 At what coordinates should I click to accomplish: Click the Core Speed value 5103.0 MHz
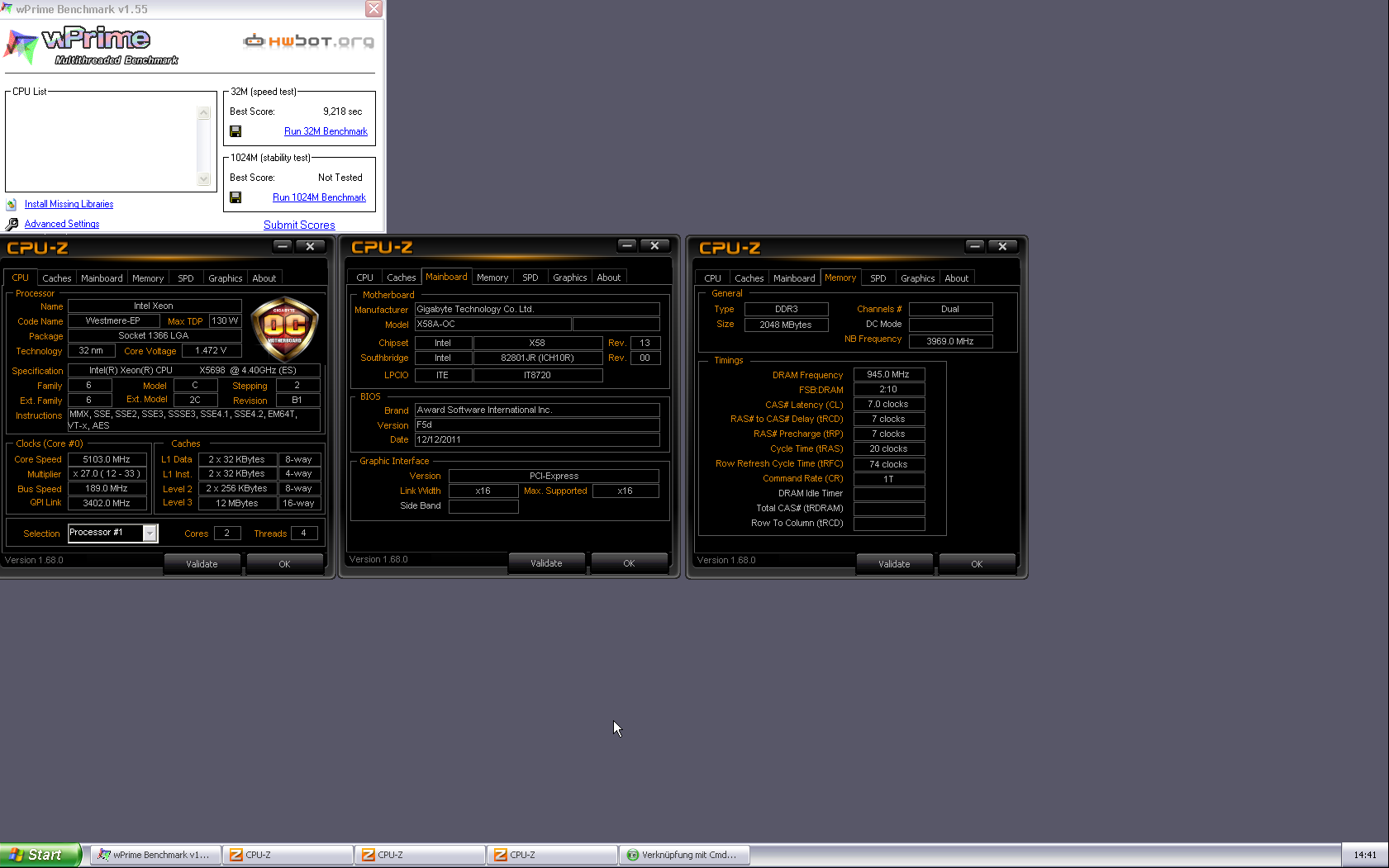(x=107, y=459)
